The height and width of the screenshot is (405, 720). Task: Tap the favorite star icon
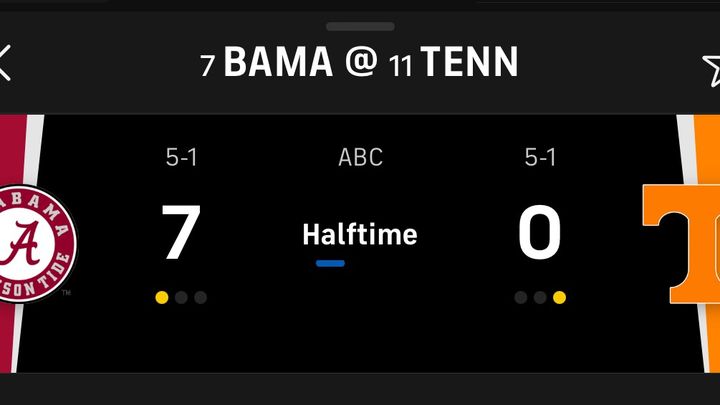tap(711, 70)
